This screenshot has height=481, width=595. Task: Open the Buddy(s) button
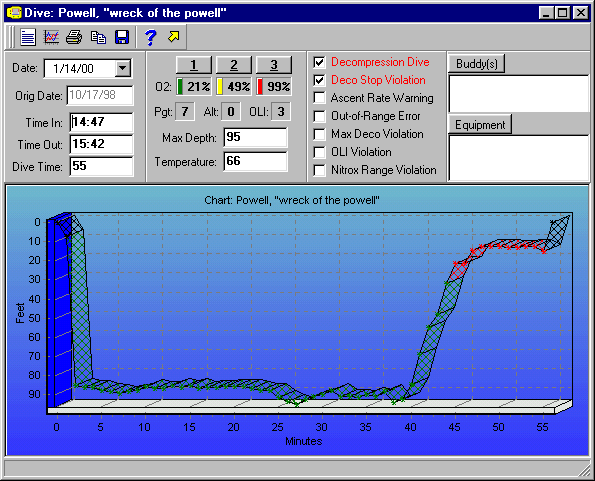coord(477,63)
